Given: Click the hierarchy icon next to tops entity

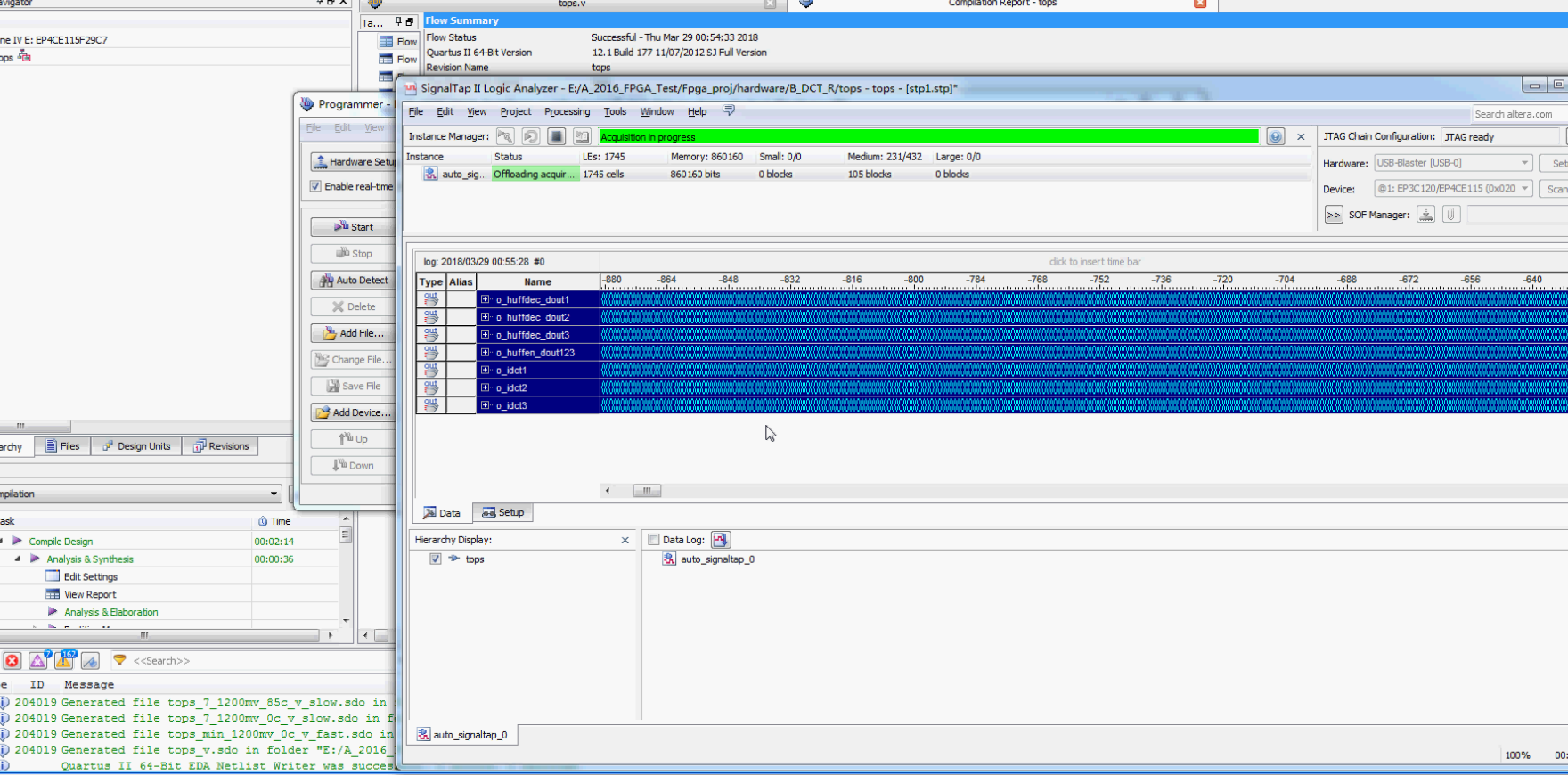Looking at the screenshot, I should pos(24,57).
